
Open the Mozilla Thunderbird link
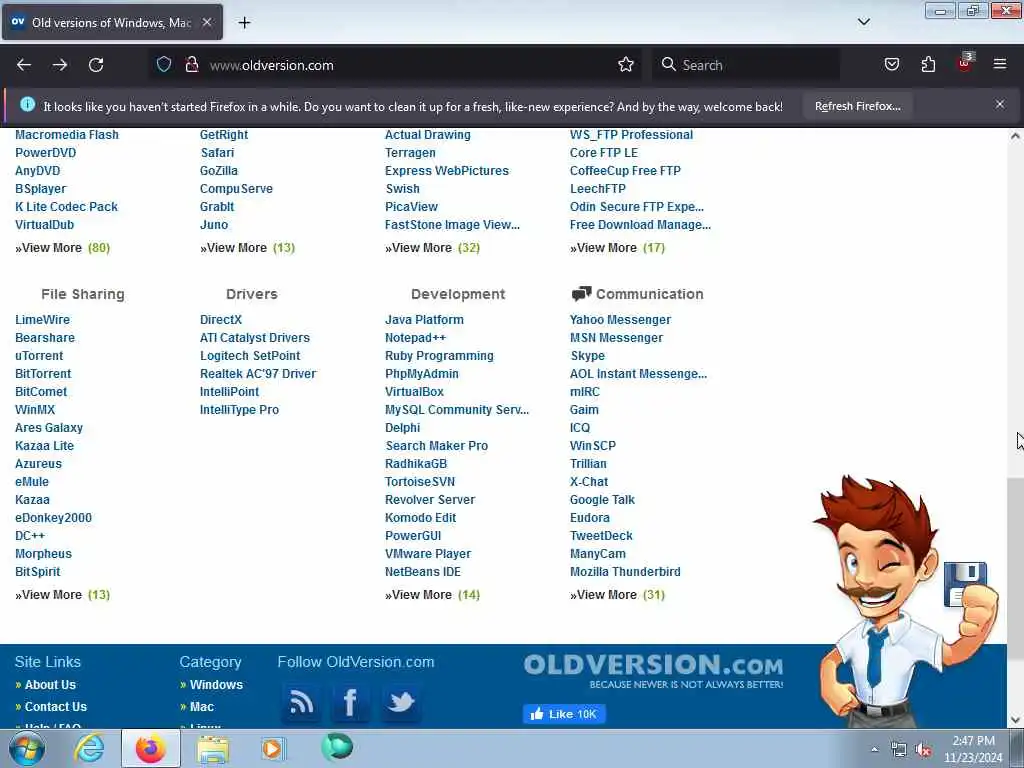625,571
